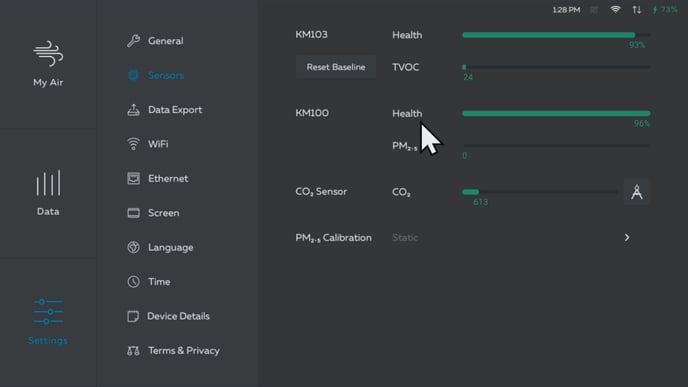688x387 pixels.
Task: Click the WiFi signal icon in menu
Action: point(133,144)
